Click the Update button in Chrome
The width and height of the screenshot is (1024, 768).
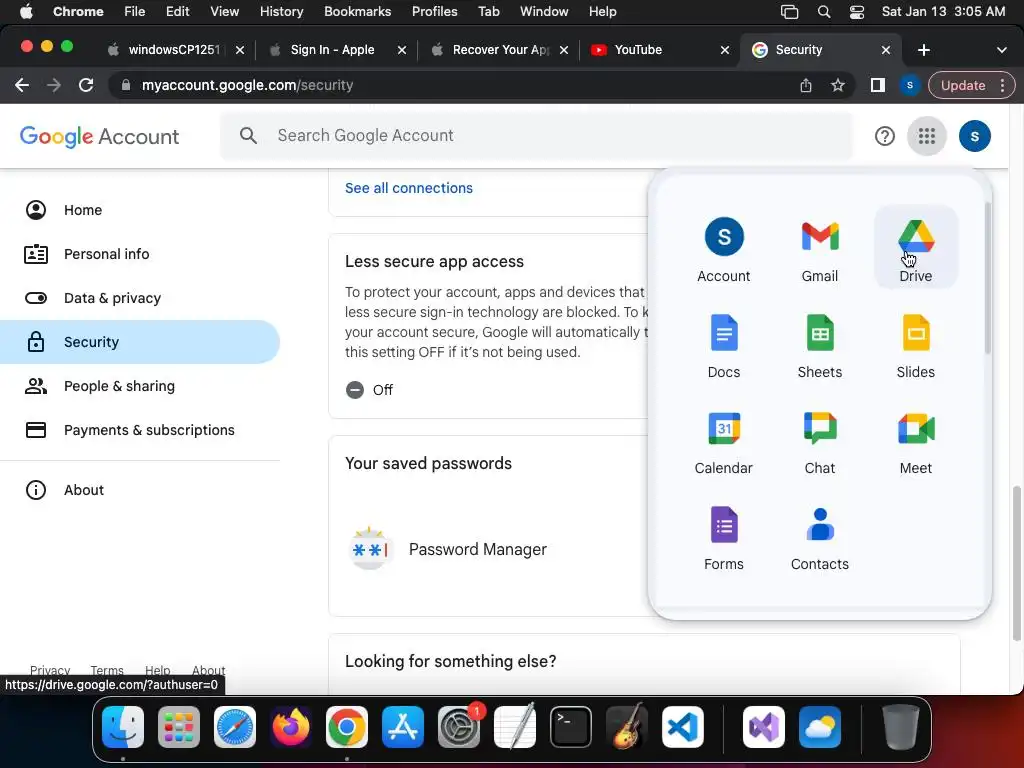963,85
